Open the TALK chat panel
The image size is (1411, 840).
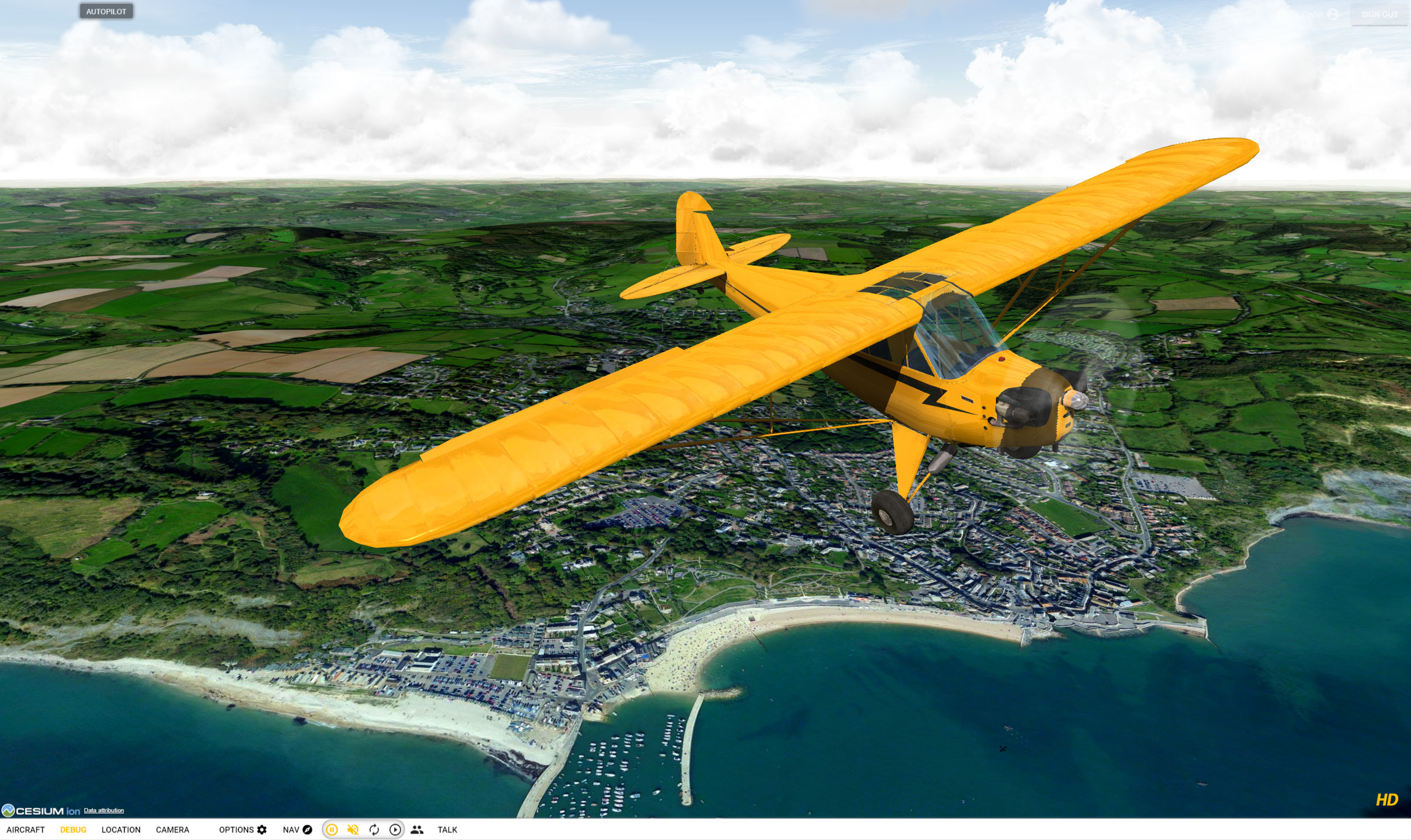447,829
